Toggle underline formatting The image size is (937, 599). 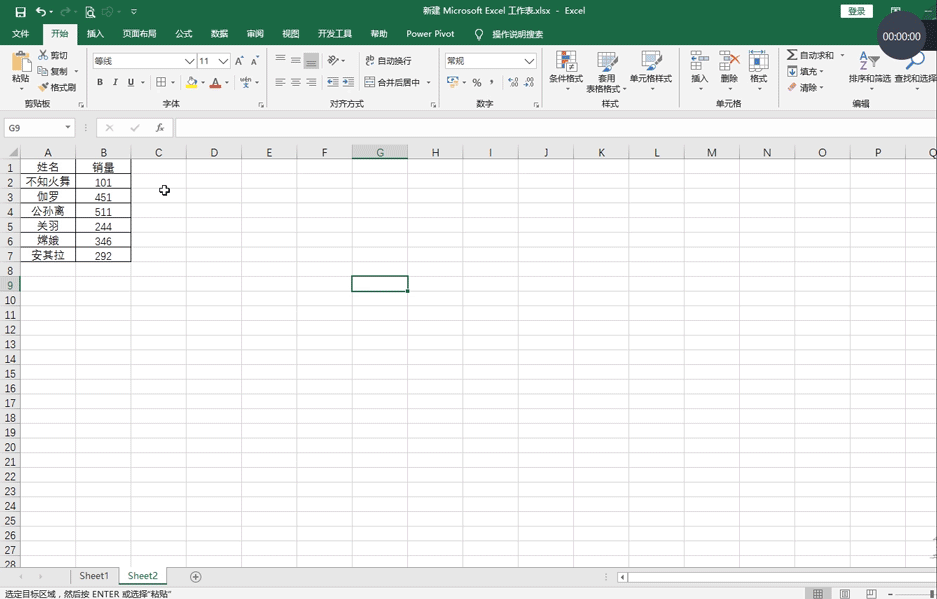click(x=131, y=82)
